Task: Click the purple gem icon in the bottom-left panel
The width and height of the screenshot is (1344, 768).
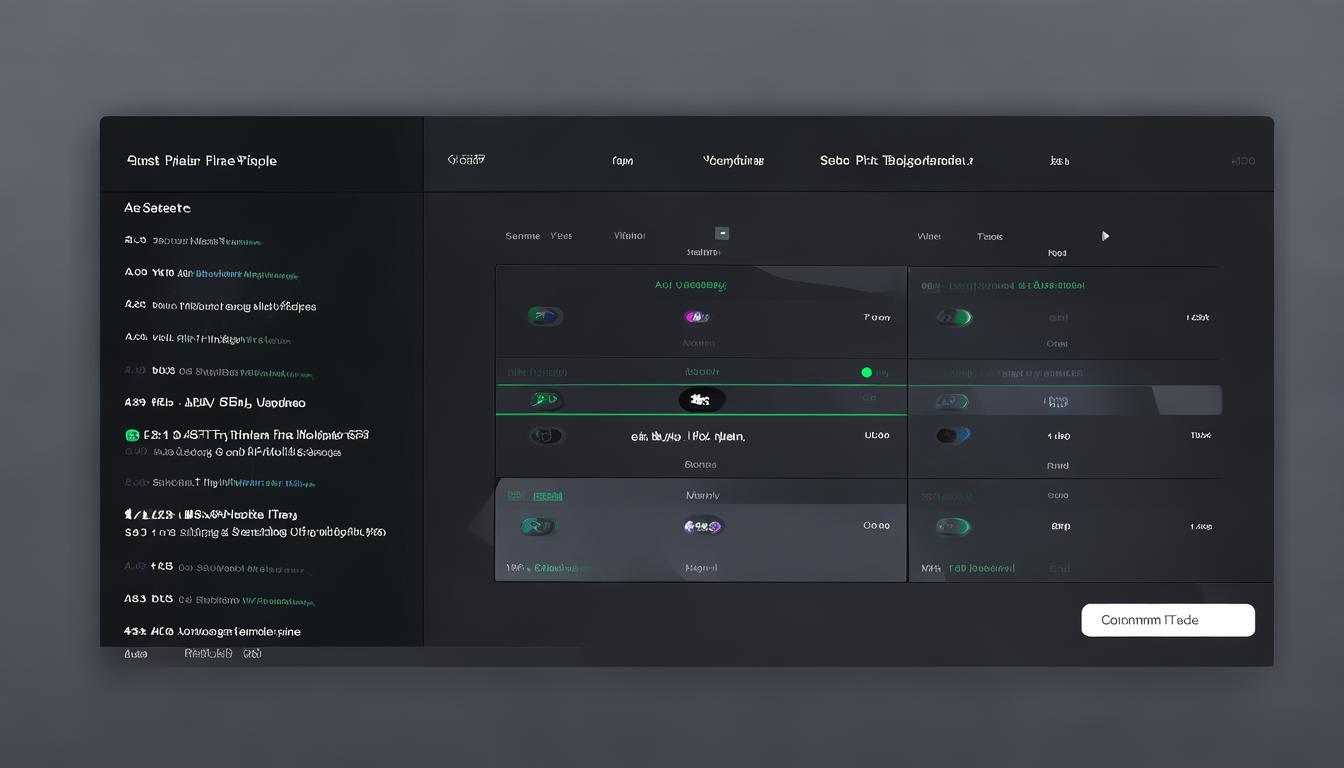Action: [x=702, y=526]
